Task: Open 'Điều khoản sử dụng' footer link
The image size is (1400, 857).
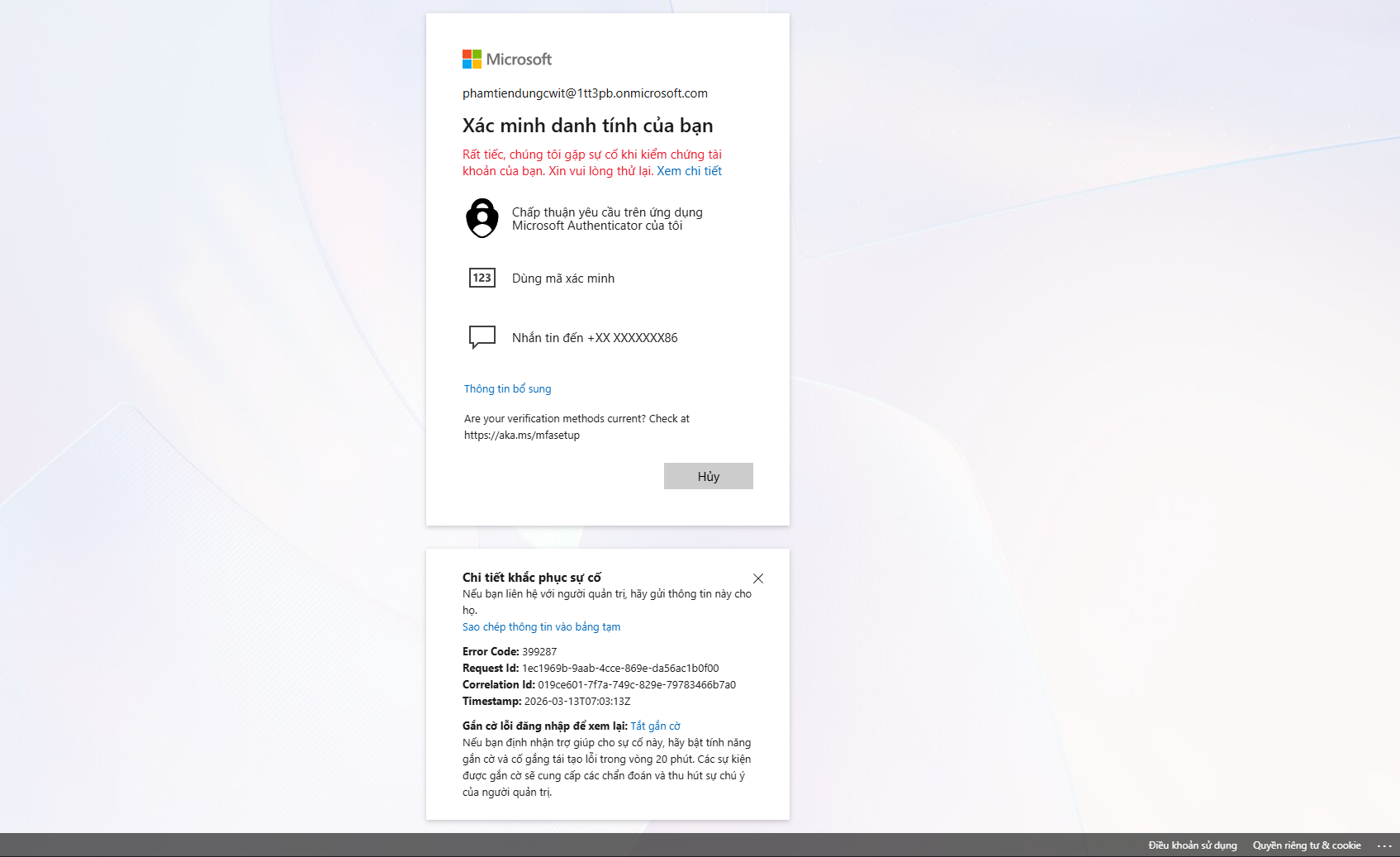Action: point(1193,845)
